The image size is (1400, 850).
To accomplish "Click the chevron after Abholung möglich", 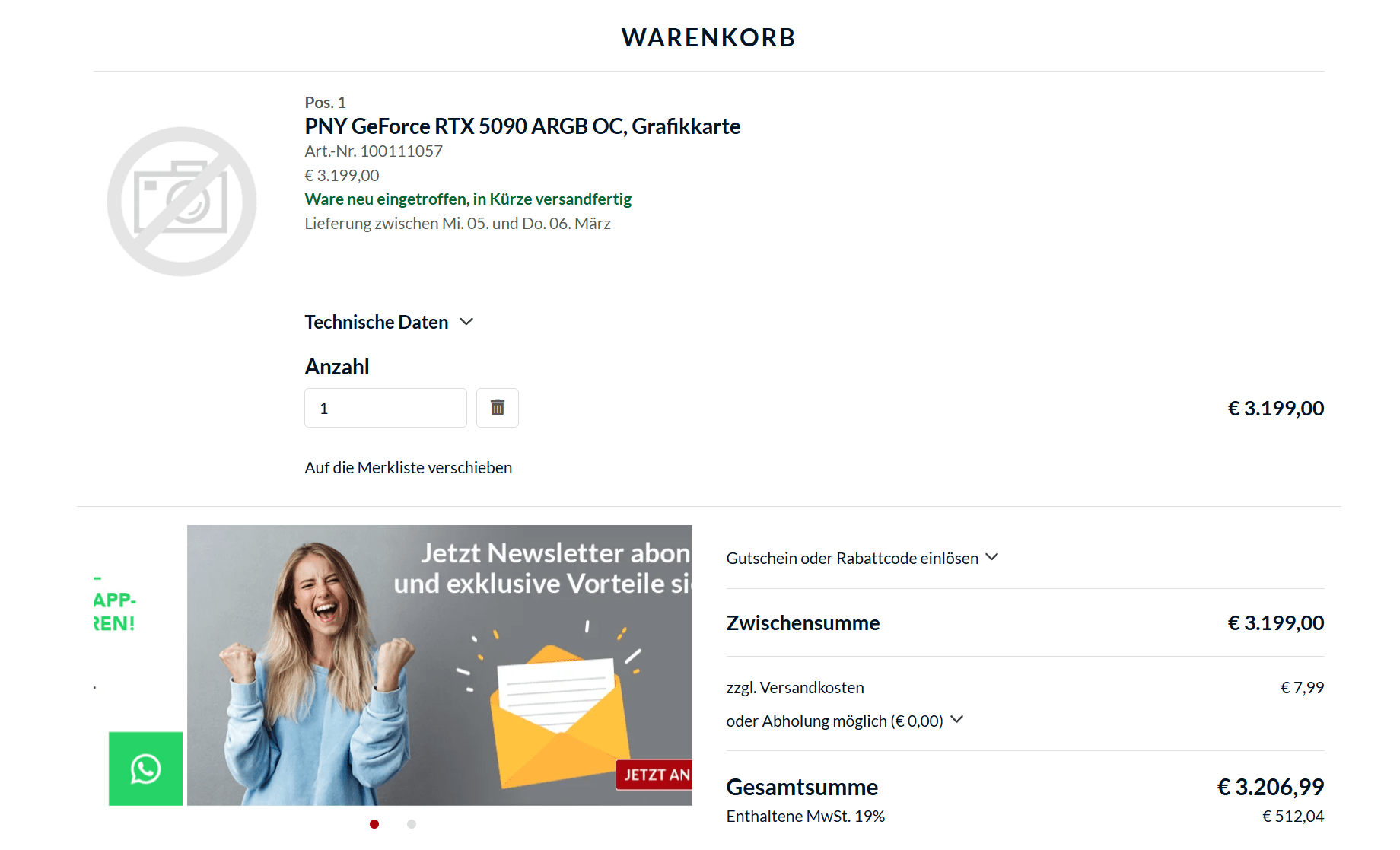I will tap(957, 719).
